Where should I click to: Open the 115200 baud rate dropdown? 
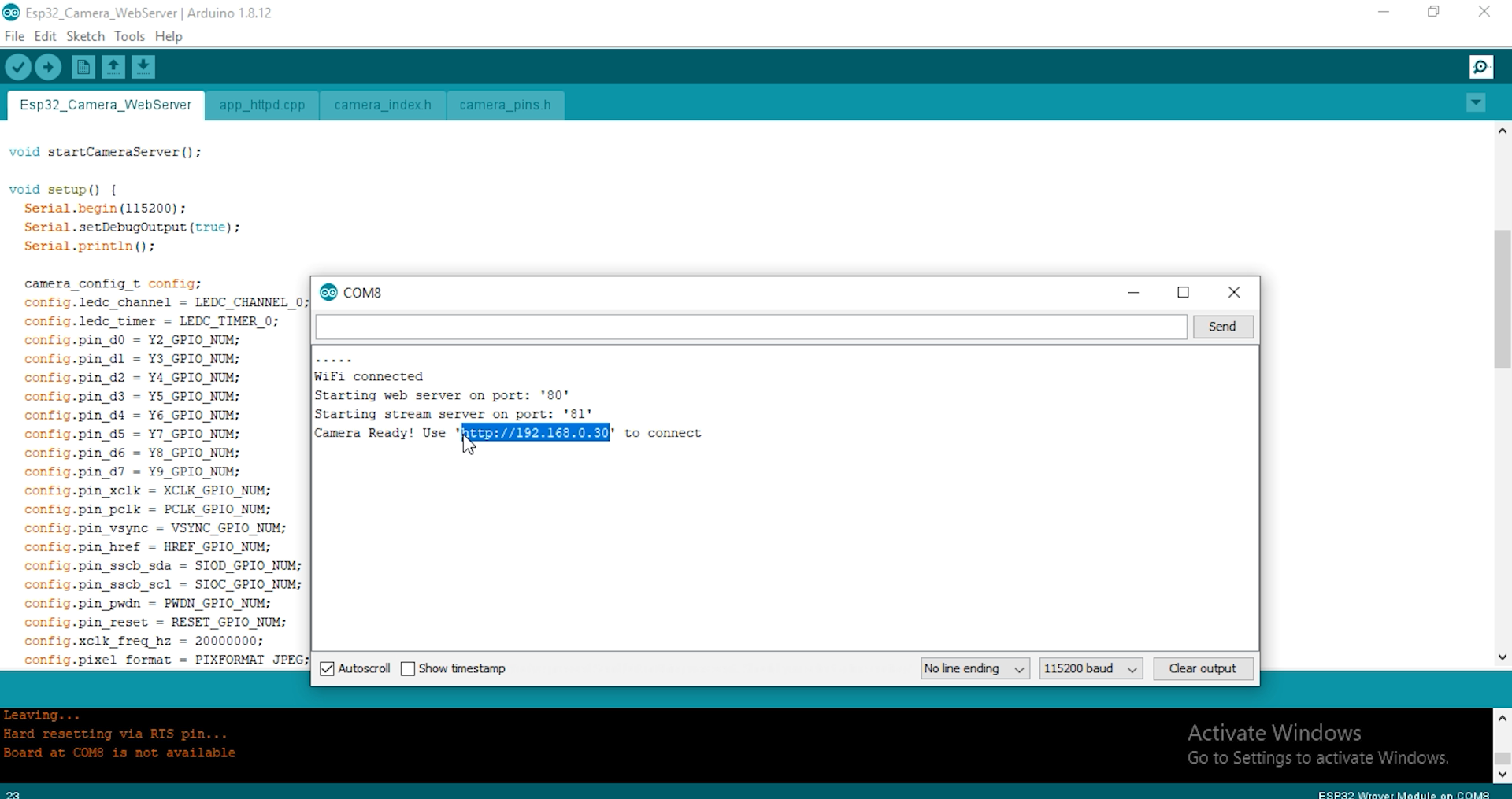(1091, 668)
